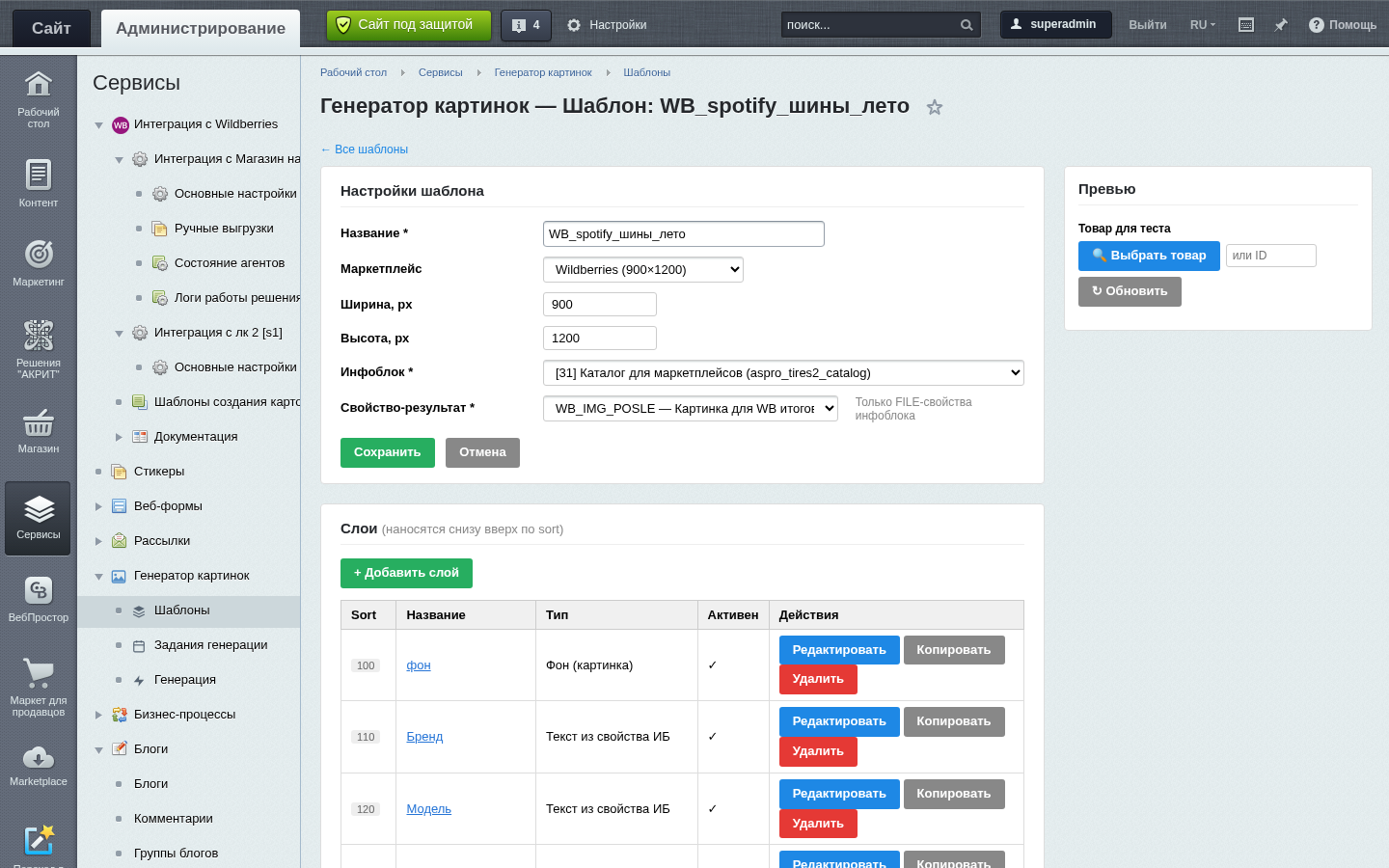Click the Шаблоны создания карточек icon
Screen dimensions: 1389x868
140,402
